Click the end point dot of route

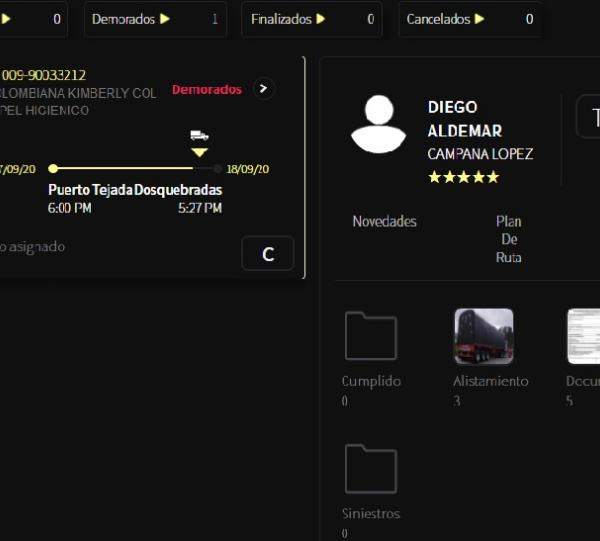pyautogui.click(x=217, y=168)
